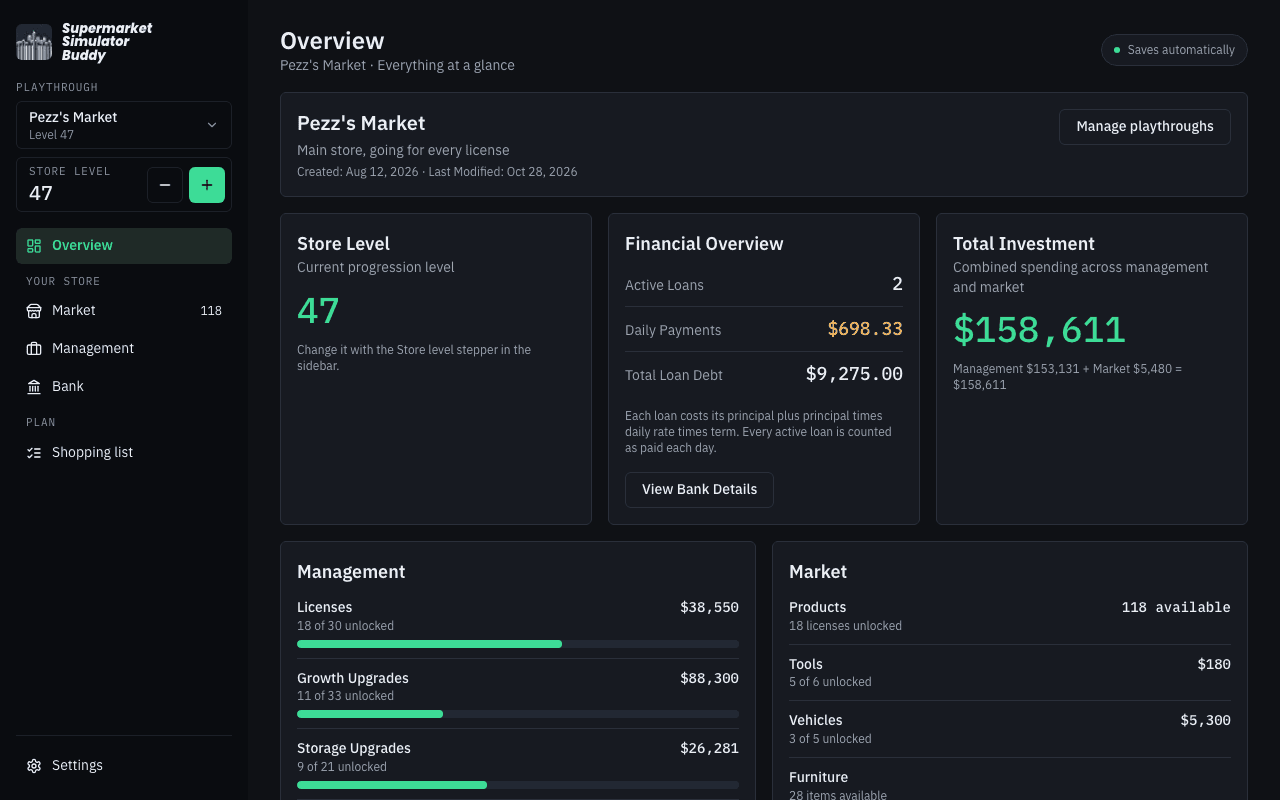This screenshot has width=1280, height=800.
Task: Click the Total Loan Debt amount $9,275.00
Action: point(854,374)
